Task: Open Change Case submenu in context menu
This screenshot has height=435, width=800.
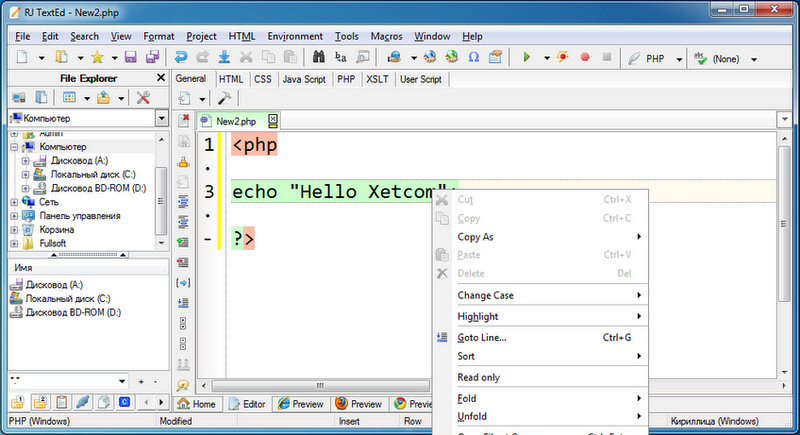Action: tap(540, 295)
